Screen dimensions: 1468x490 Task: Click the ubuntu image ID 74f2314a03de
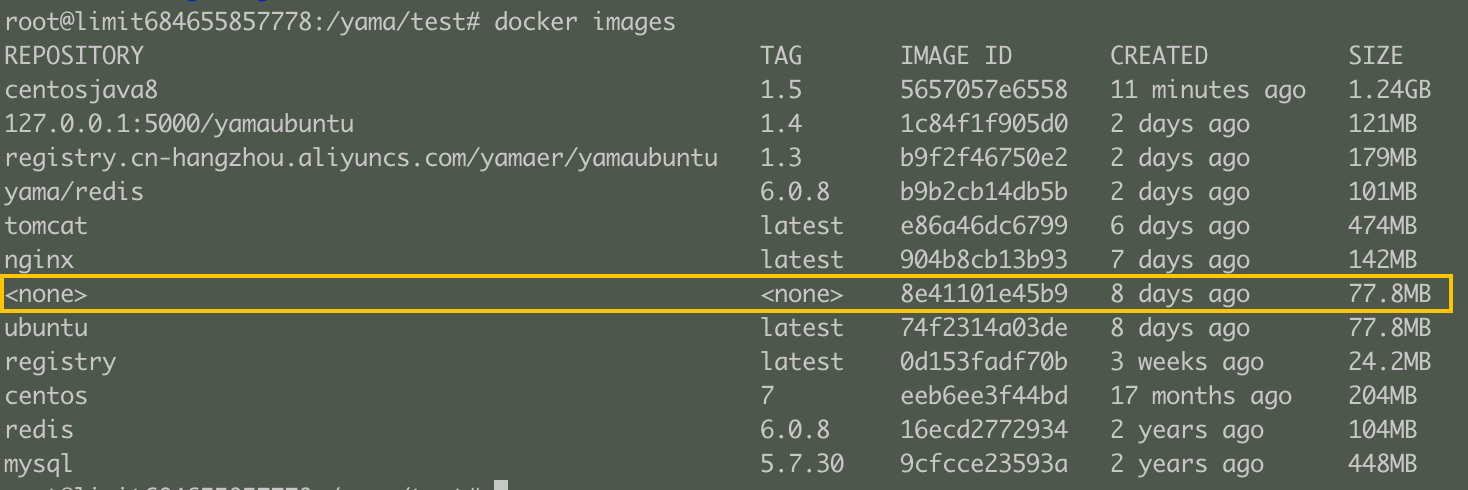(984, 328)
